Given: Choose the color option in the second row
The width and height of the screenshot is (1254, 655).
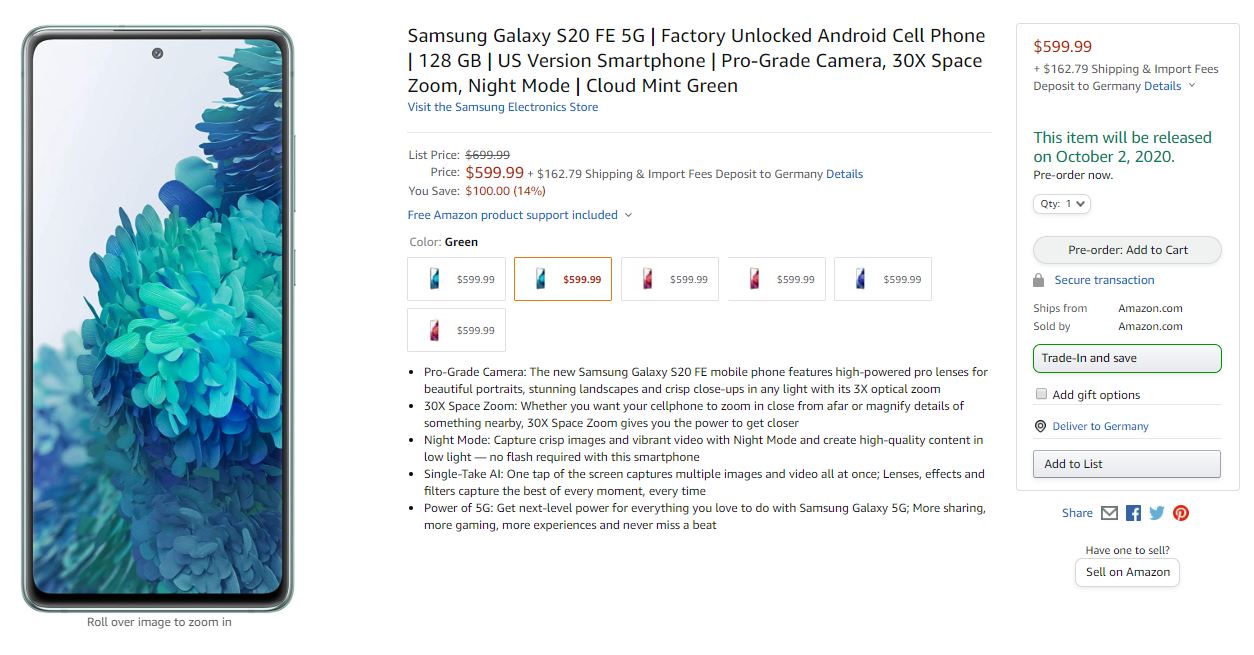Looking at the screenshot, I should coord(456,330).
